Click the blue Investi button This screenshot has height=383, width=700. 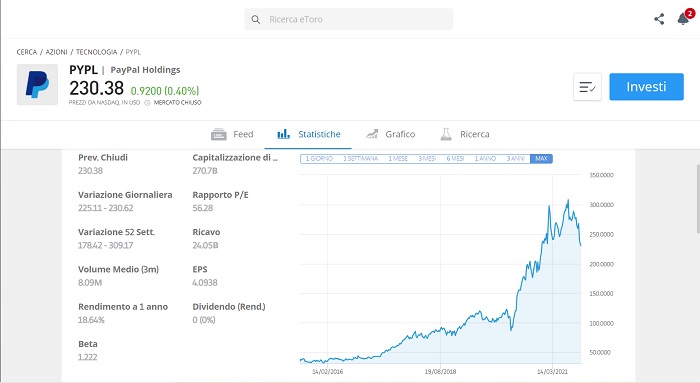tap(646, 87)
